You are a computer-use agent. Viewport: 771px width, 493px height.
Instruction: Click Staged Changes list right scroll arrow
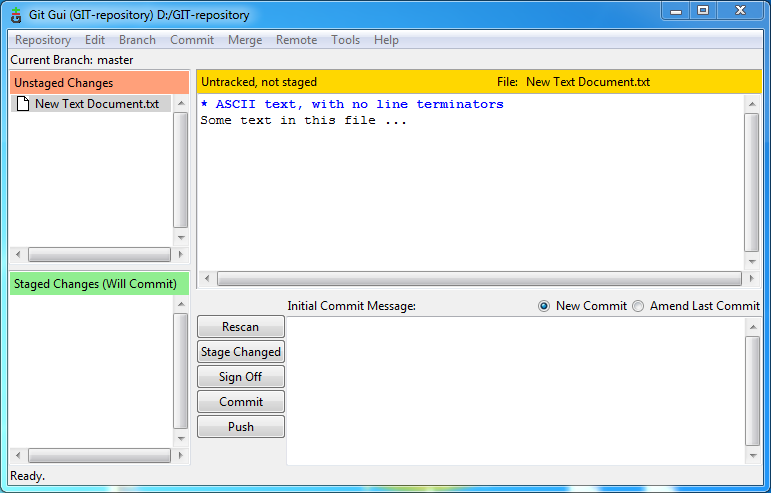coord(180,456)
